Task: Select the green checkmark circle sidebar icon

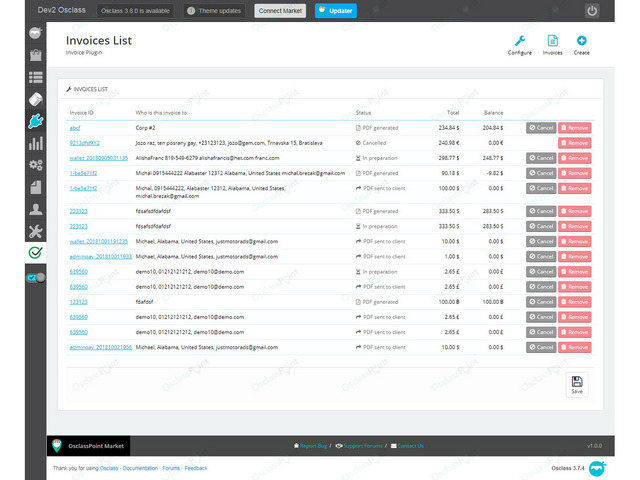Action: [36, 253]
